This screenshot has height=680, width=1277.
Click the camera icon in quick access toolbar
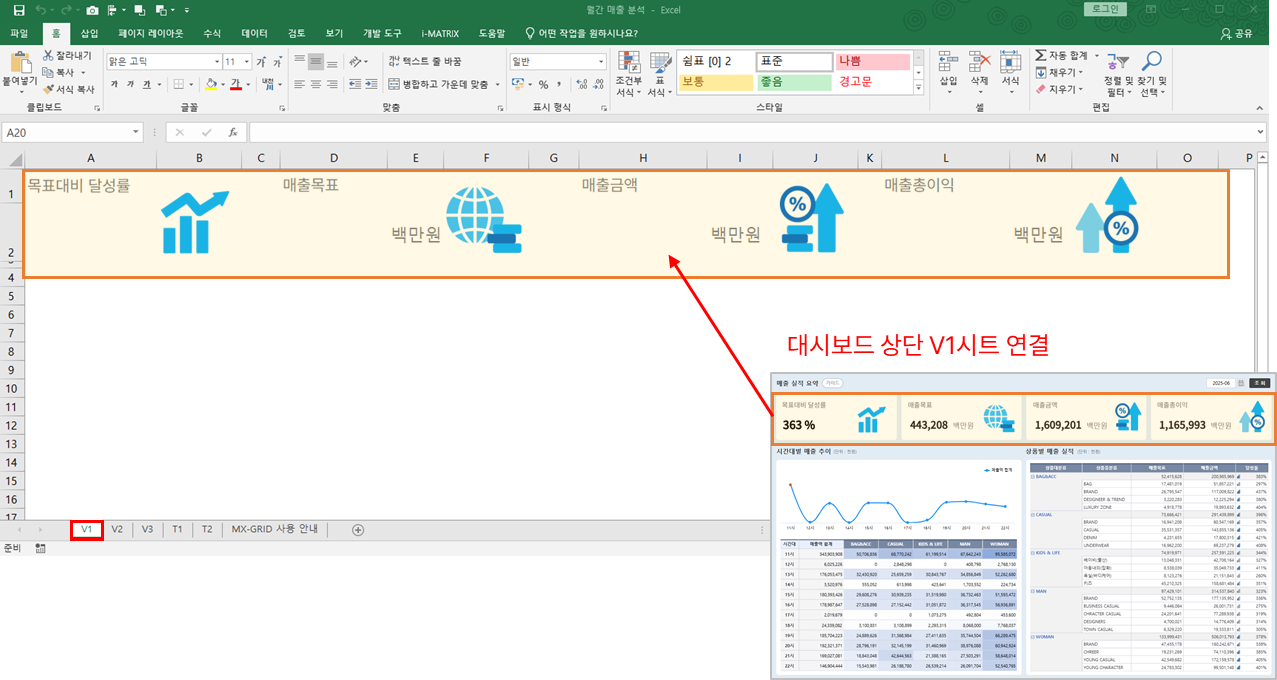pyautogui.click(x=92, y=10)
